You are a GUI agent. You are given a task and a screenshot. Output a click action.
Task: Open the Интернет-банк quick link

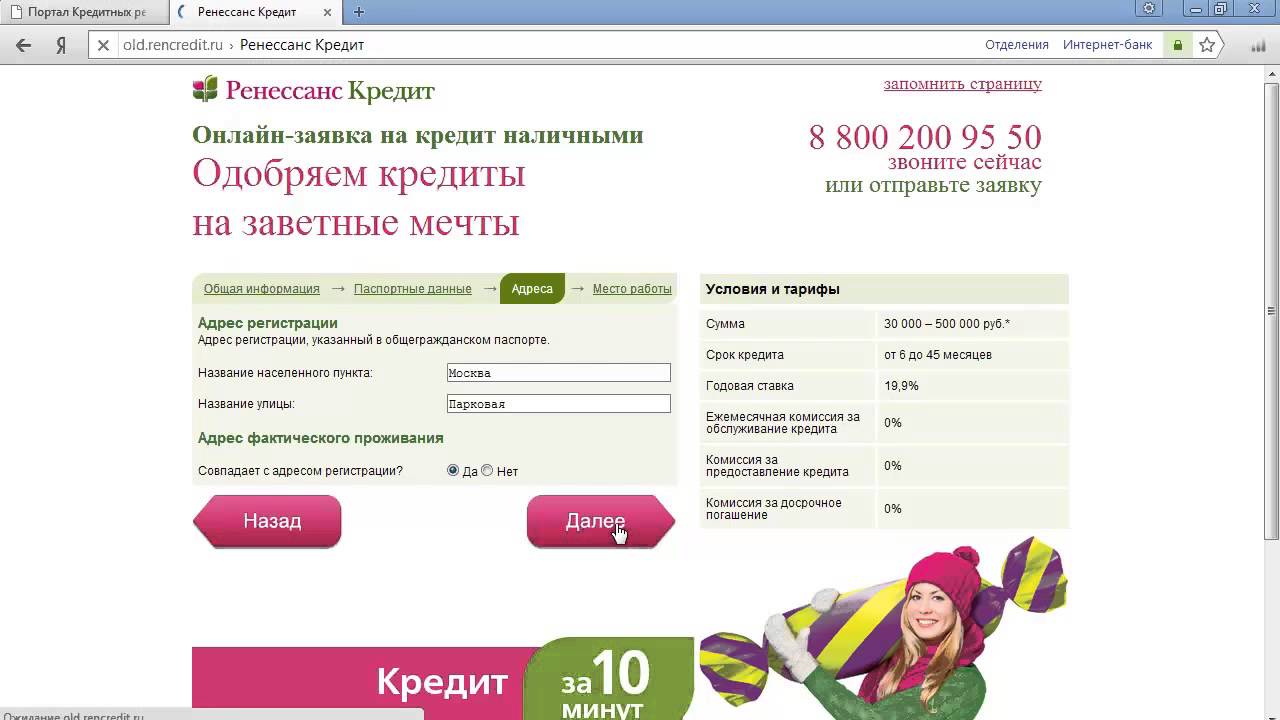pos(1108,45)
